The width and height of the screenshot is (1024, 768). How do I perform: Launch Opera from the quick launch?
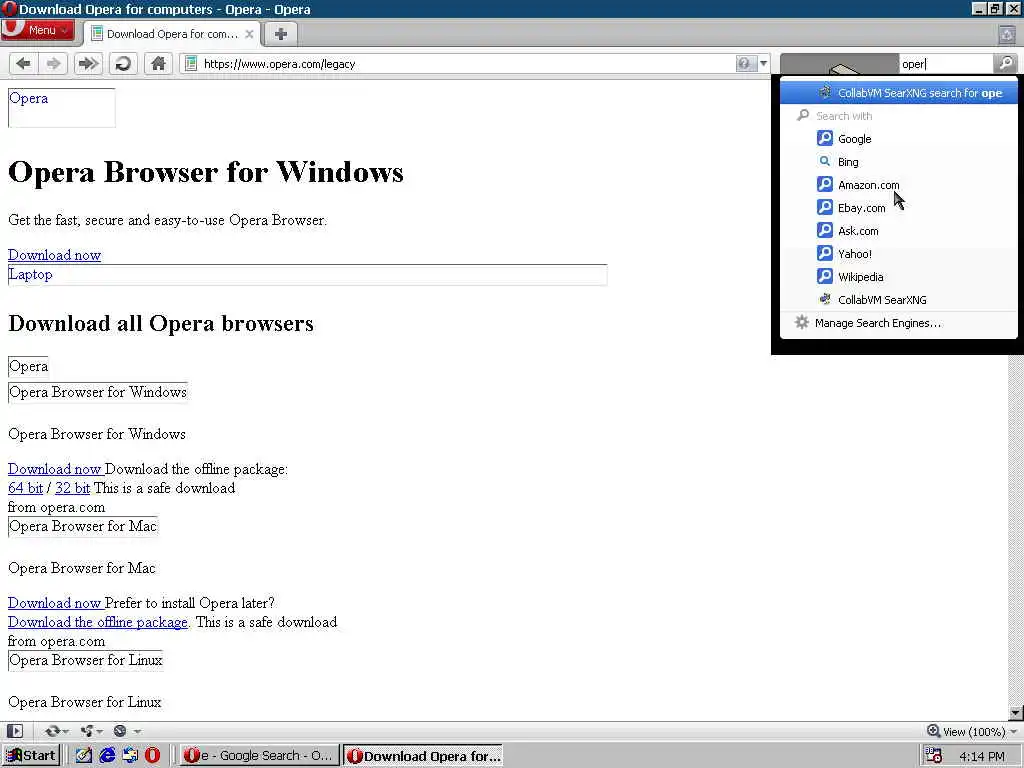click(x=152, y=756)
